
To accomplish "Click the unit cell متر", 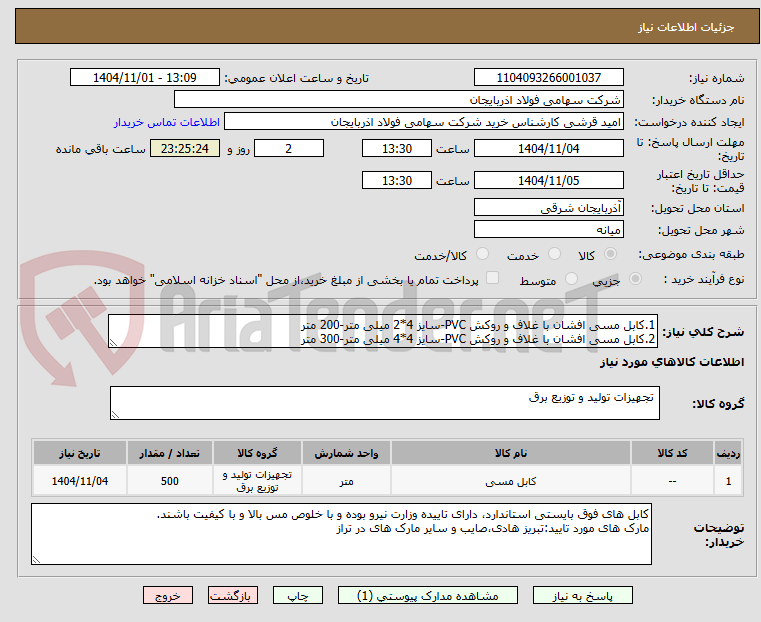I will pyautogui.click(x=346, y=481).
